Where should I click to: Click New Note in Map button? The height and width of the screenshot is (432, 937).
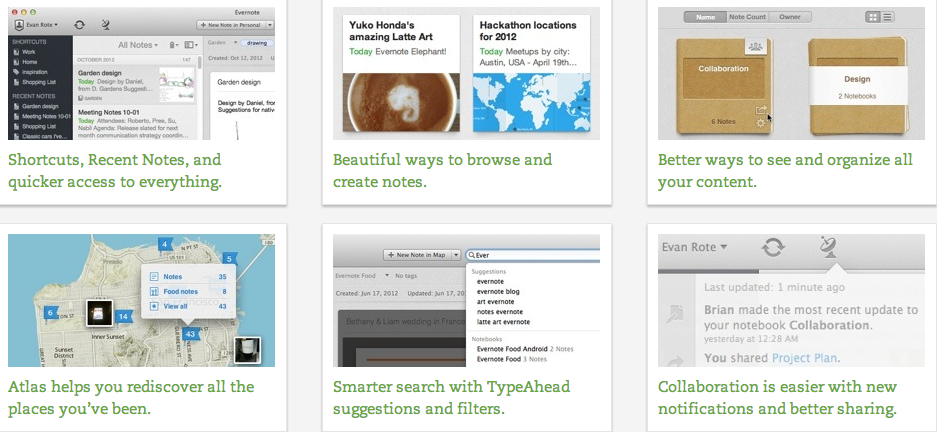coord(417,255)
